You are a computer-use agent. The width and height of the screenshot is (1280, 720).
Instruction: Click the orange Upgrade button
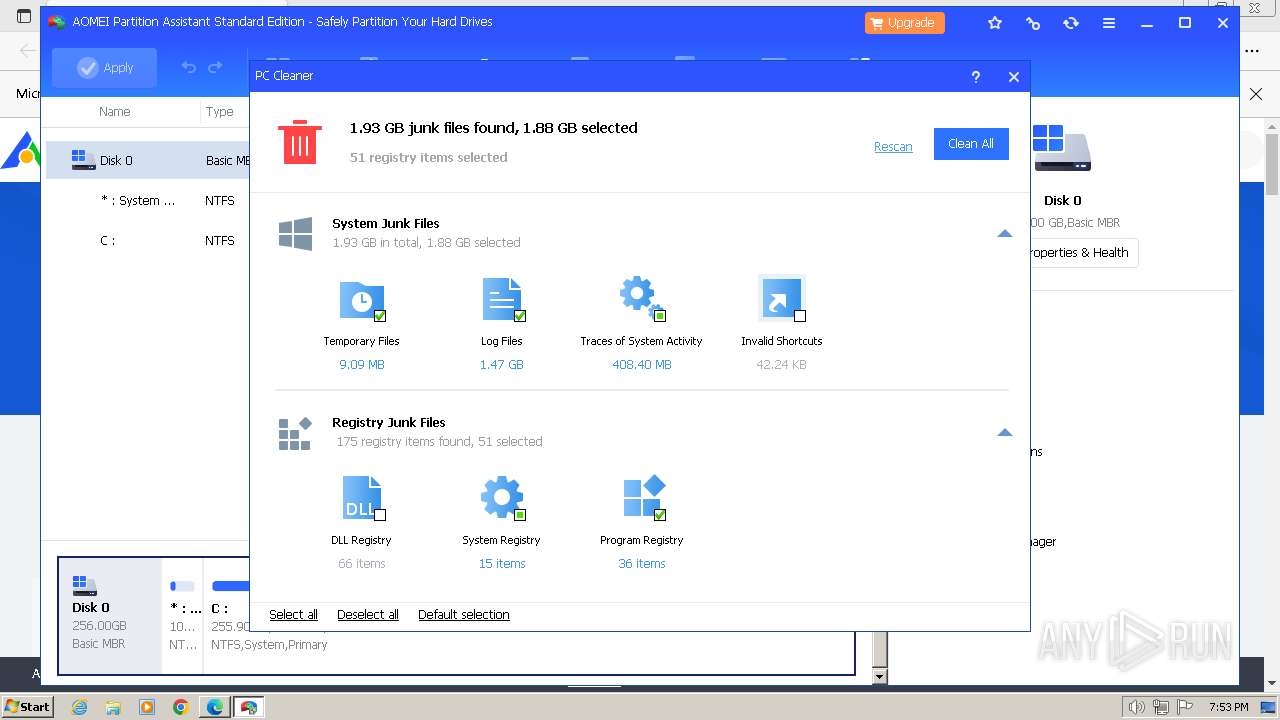pos(904,23)
